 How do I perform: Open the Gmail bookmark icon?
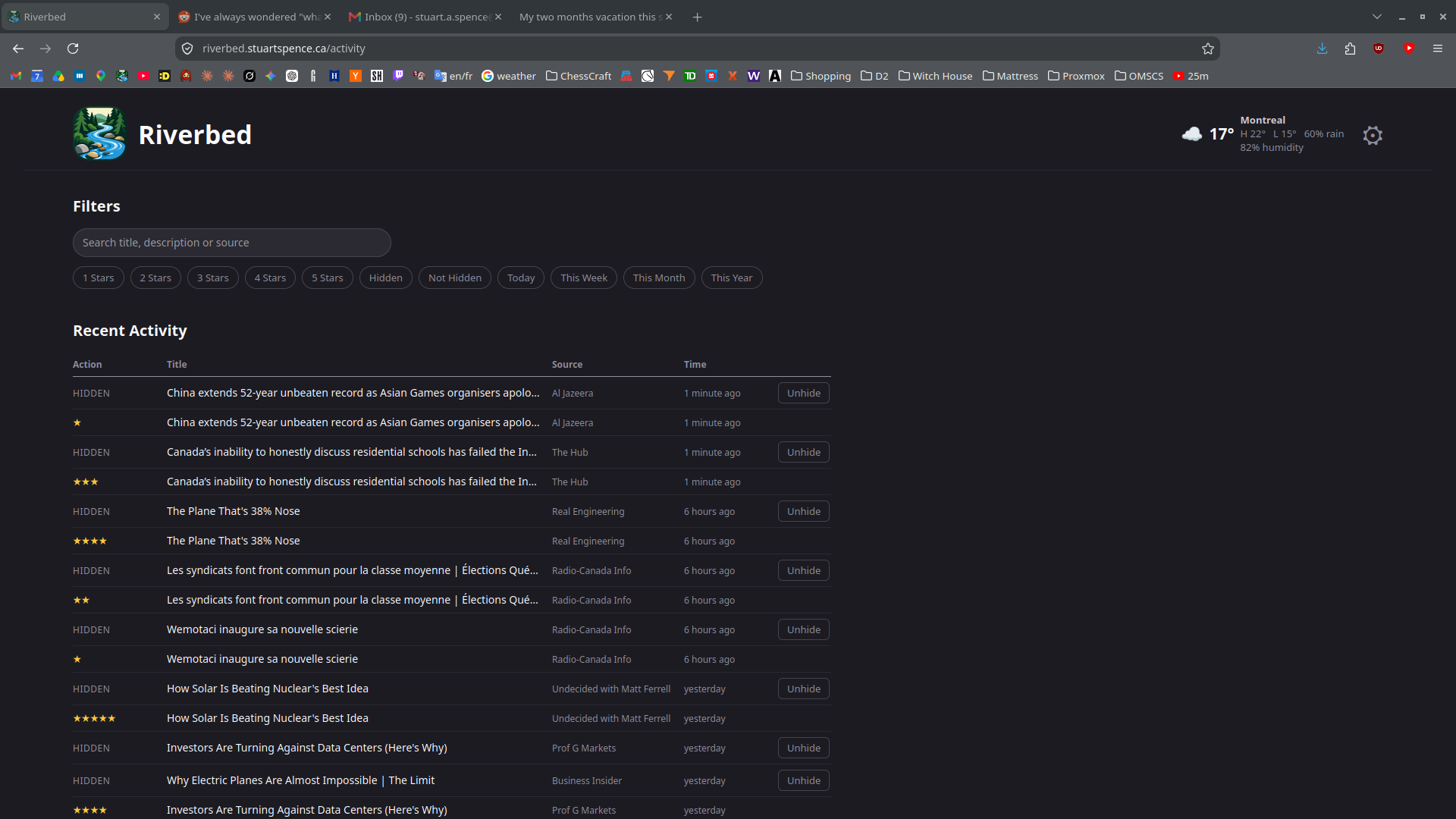point(16,76)
